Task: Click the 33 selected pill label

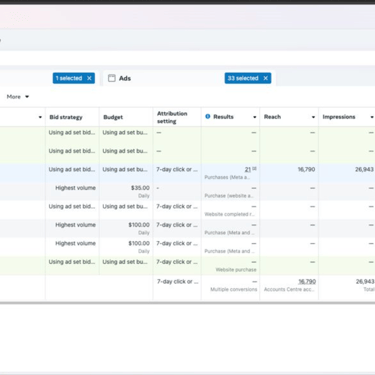Action: pos(243,78)
